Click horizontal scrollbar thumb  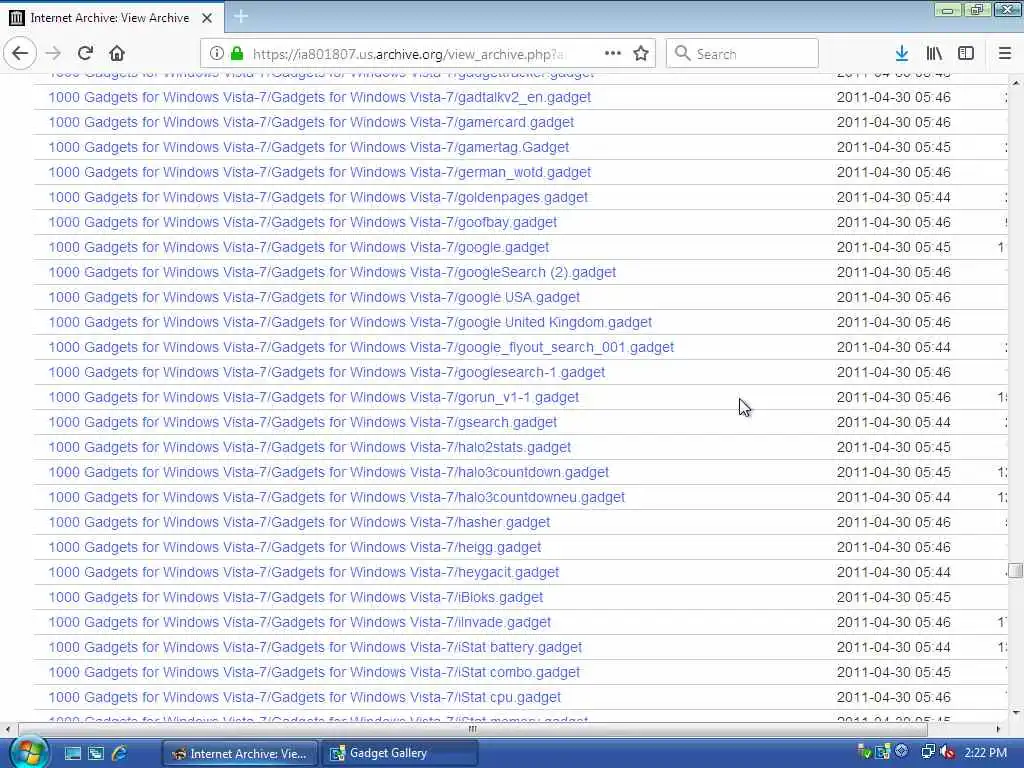click(x=473, y=729)
